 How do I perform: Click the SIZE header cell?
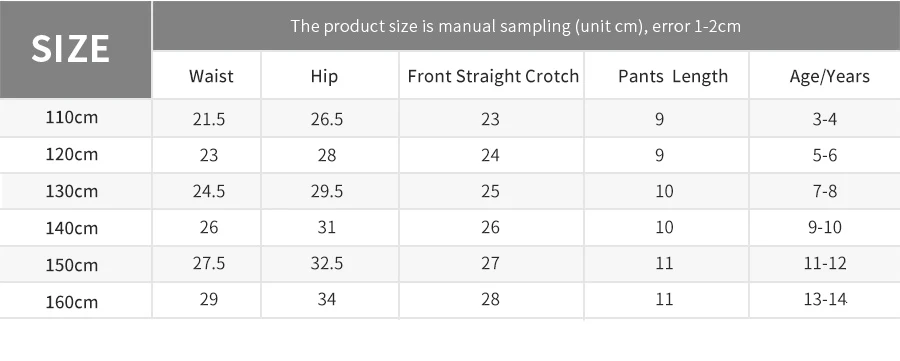pyautogui.click(x=75, y=49)
